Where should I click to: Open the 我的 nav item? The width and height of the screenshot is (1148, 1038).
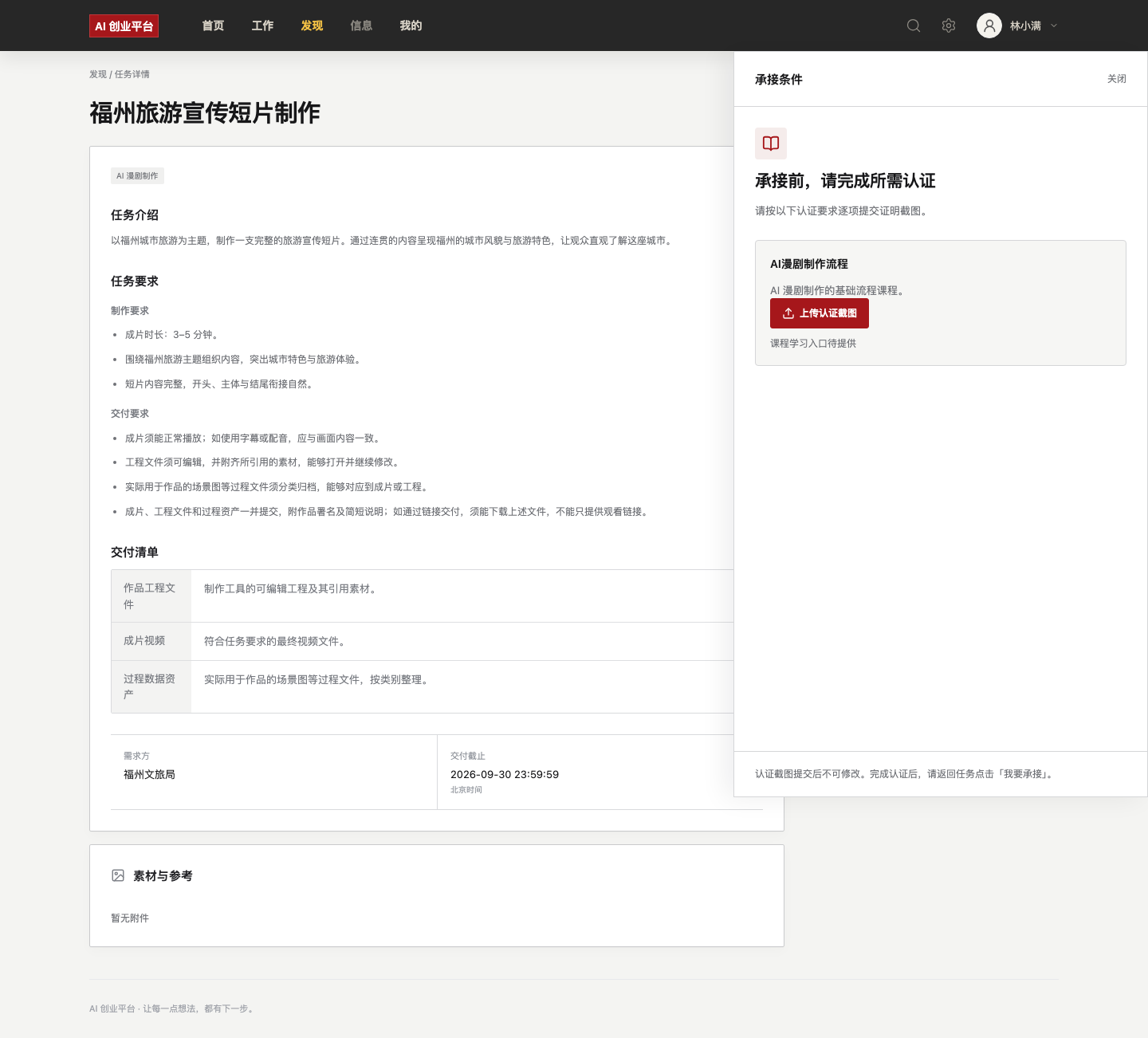click(411, 26)
